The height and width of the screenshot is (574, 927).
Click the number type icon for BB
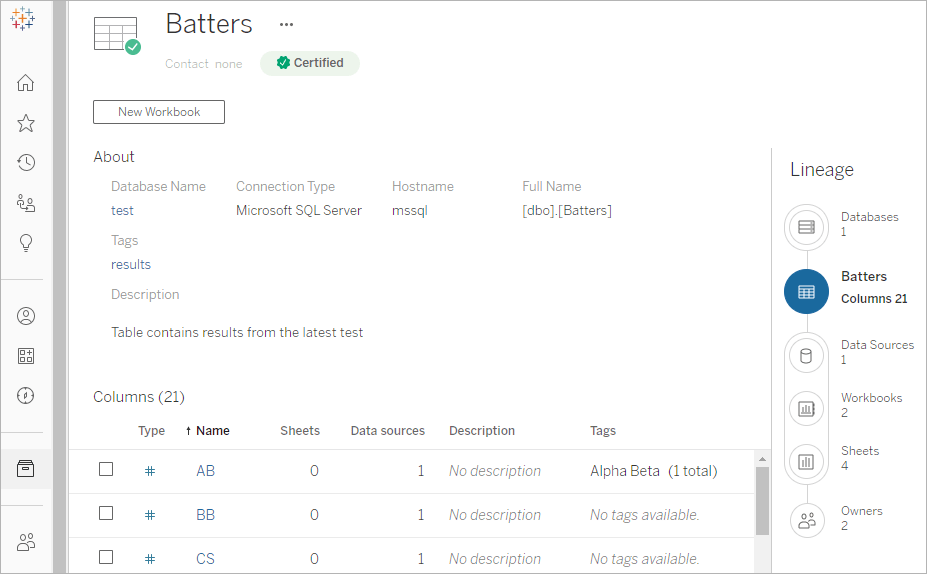pyautogui.click(x=150, y=515)
